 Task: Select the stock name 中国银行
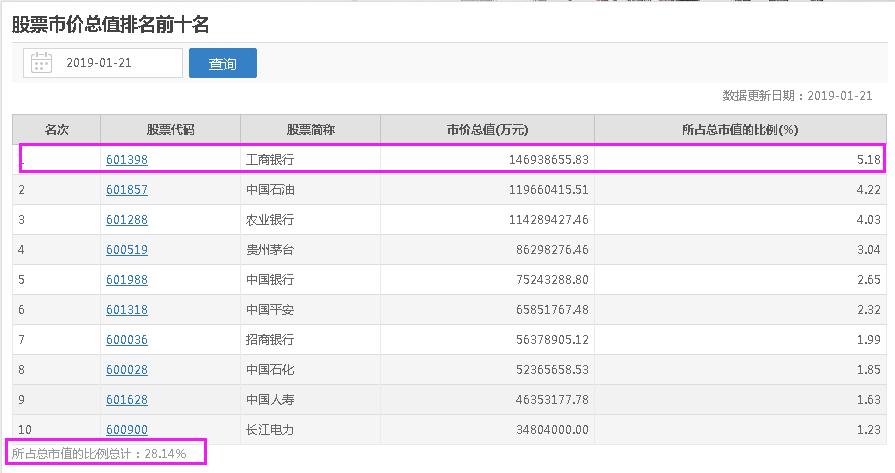pyautogui.click(x=270, y=280)
